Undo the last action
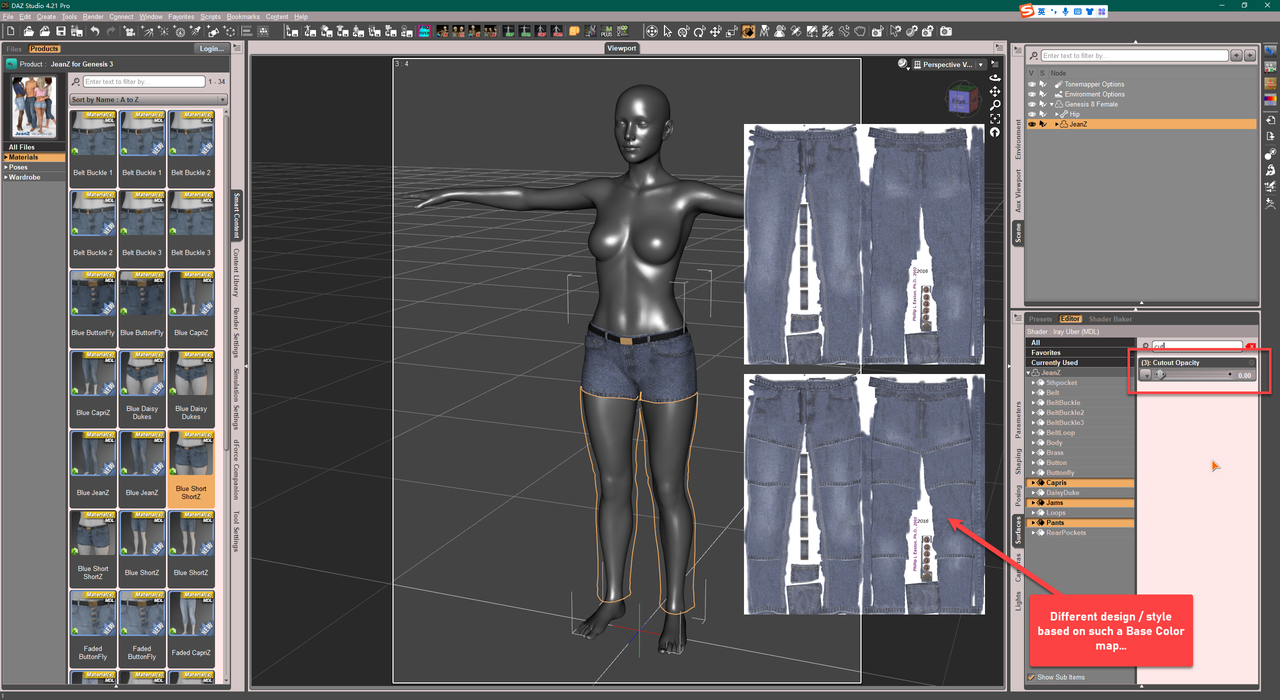Image resolution: width=1280 pixels, height=700 pixels. 94,31
